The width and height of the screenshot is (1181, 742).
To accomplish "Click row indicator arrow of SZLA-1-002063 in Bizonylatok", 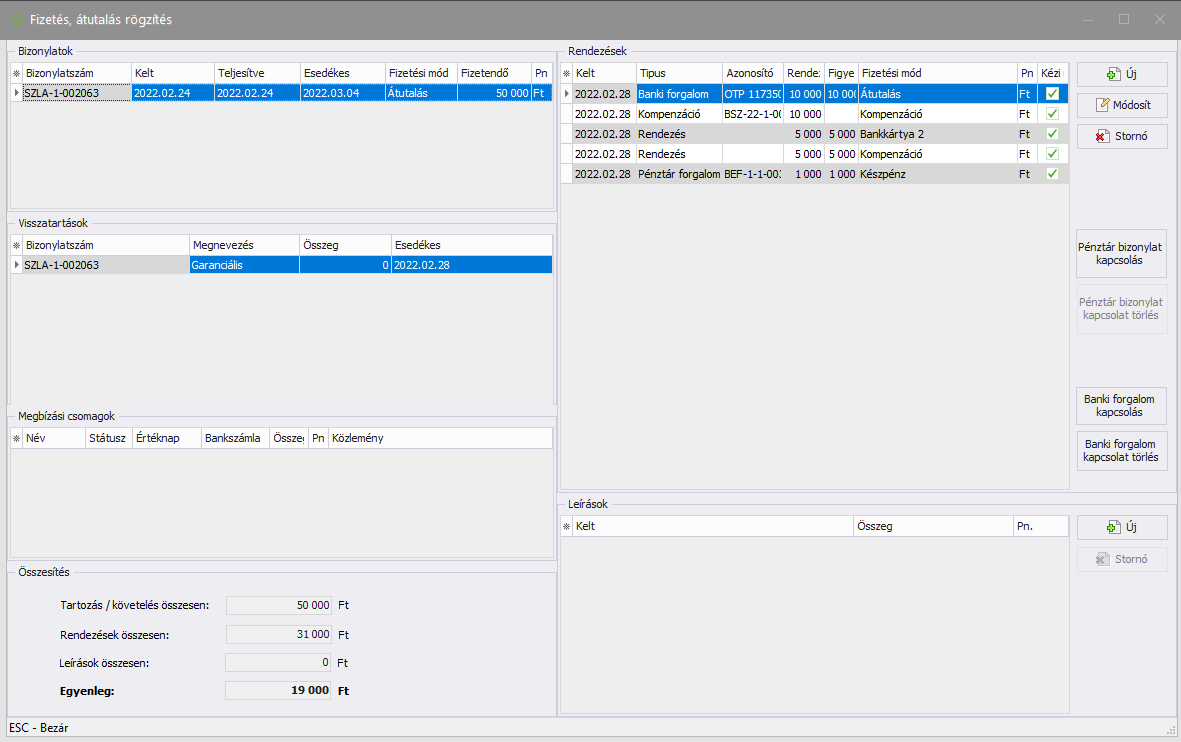I will tap(16, 93).
